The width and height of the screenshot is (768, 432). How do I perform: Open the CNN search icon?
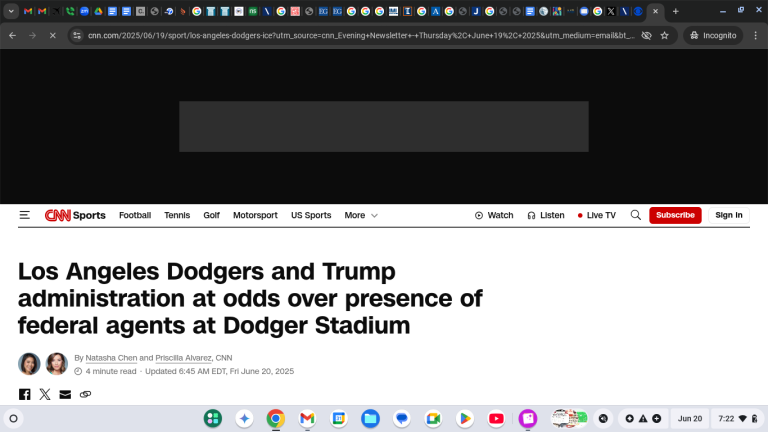(x=636, y=215)
